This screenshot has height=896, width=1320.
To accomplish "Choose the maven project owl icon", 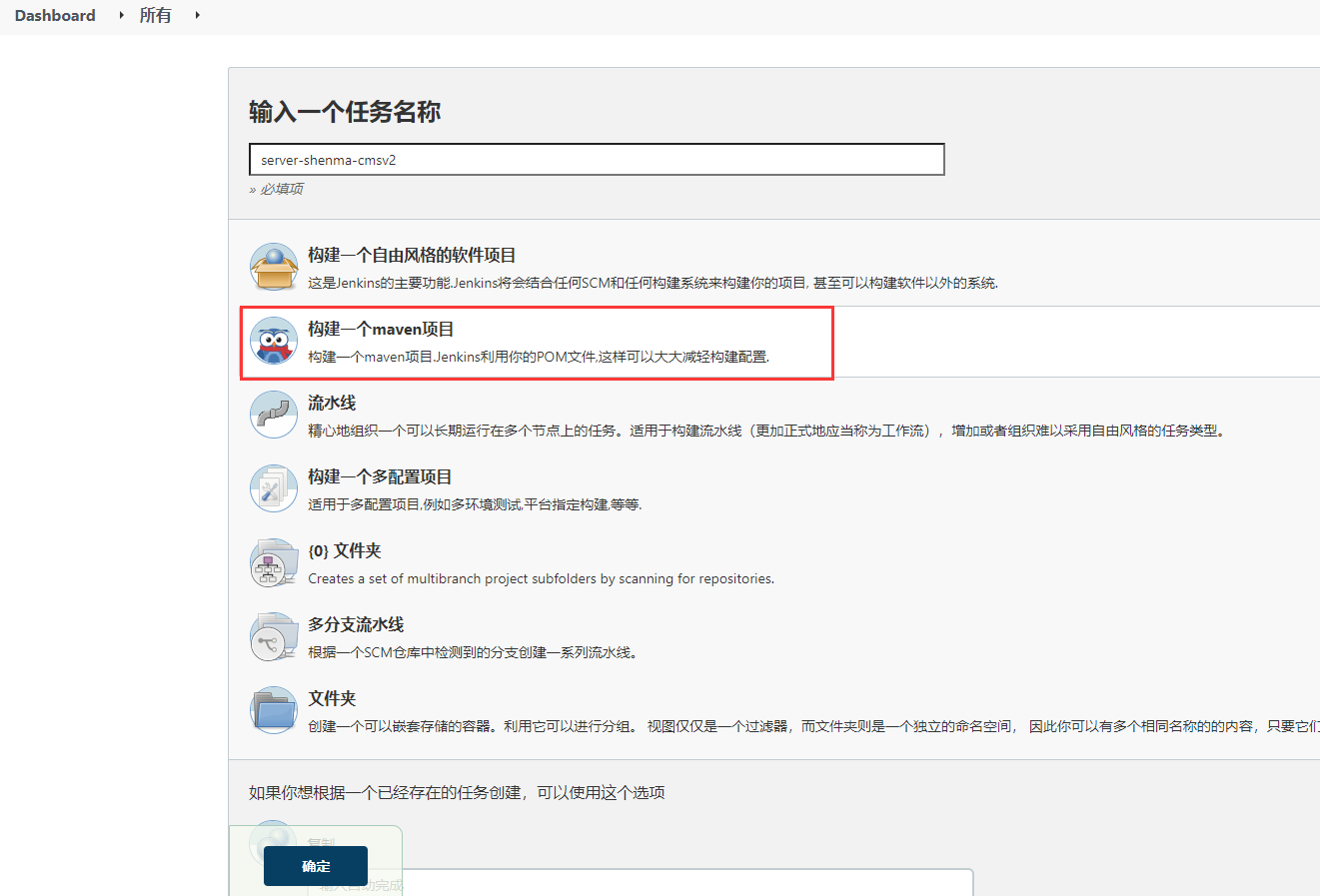I will coord(274,341).
